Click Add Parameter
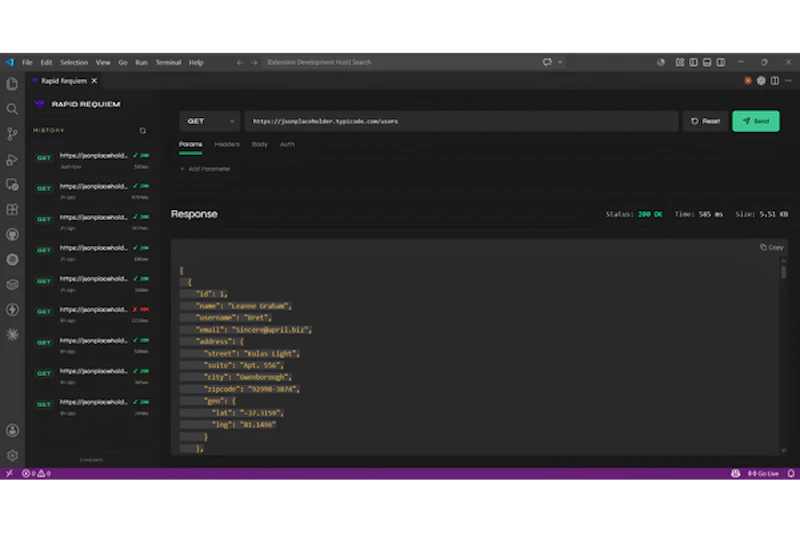800x533 pixels. [205, 169]
